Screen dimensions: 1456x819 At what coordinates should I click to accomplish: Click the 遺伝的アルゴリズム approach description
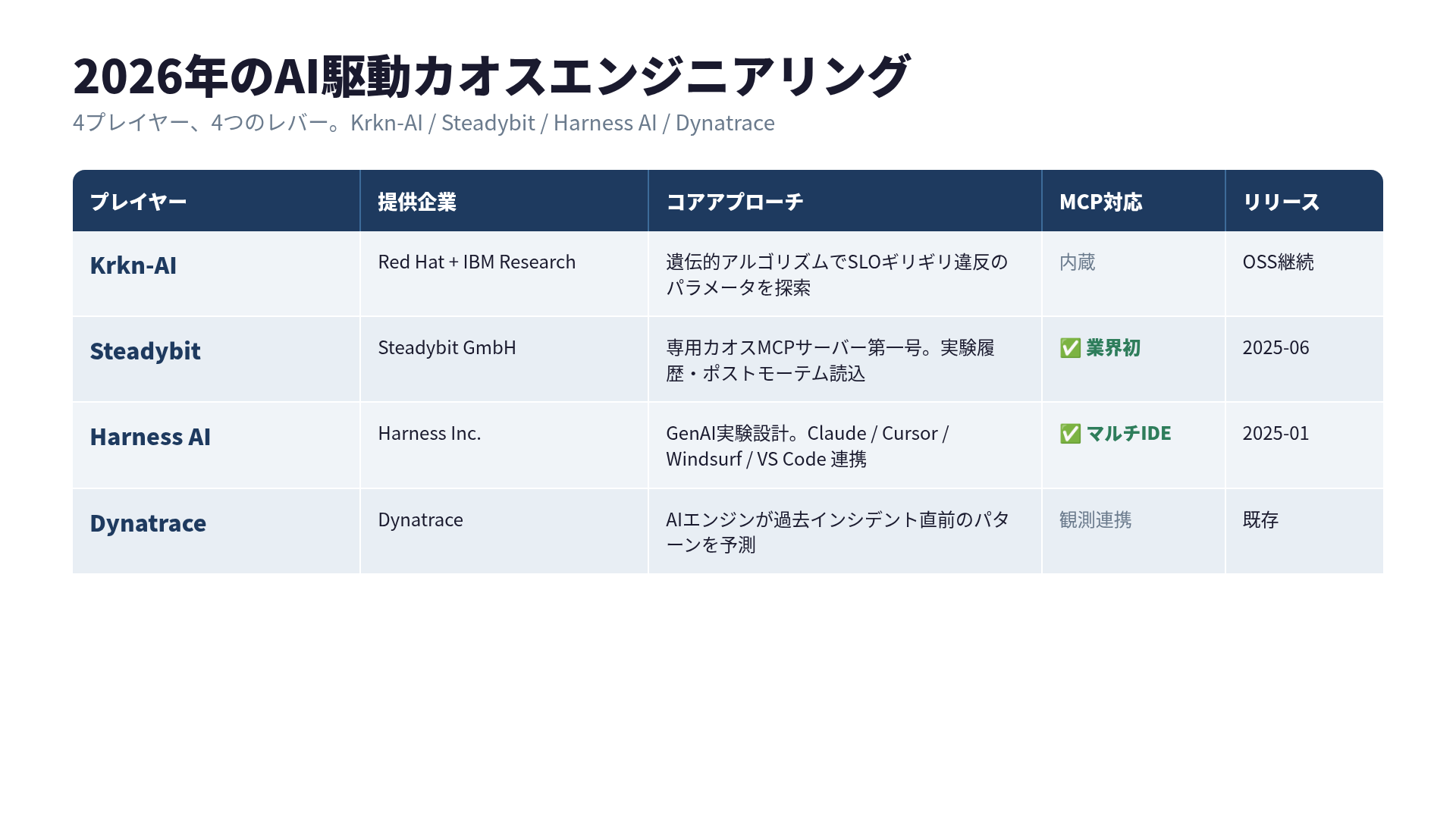837,275
